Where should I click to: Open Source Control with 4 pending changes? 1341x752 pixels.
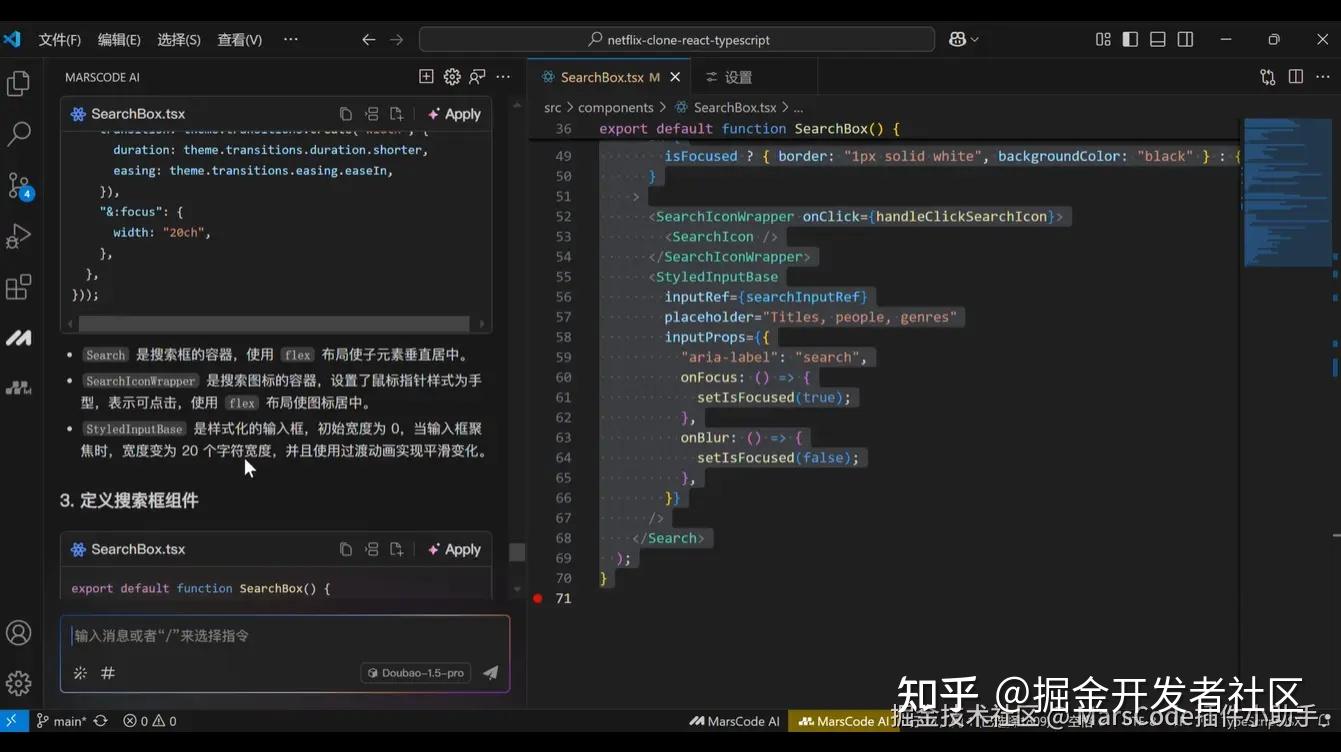coord(19,185)
